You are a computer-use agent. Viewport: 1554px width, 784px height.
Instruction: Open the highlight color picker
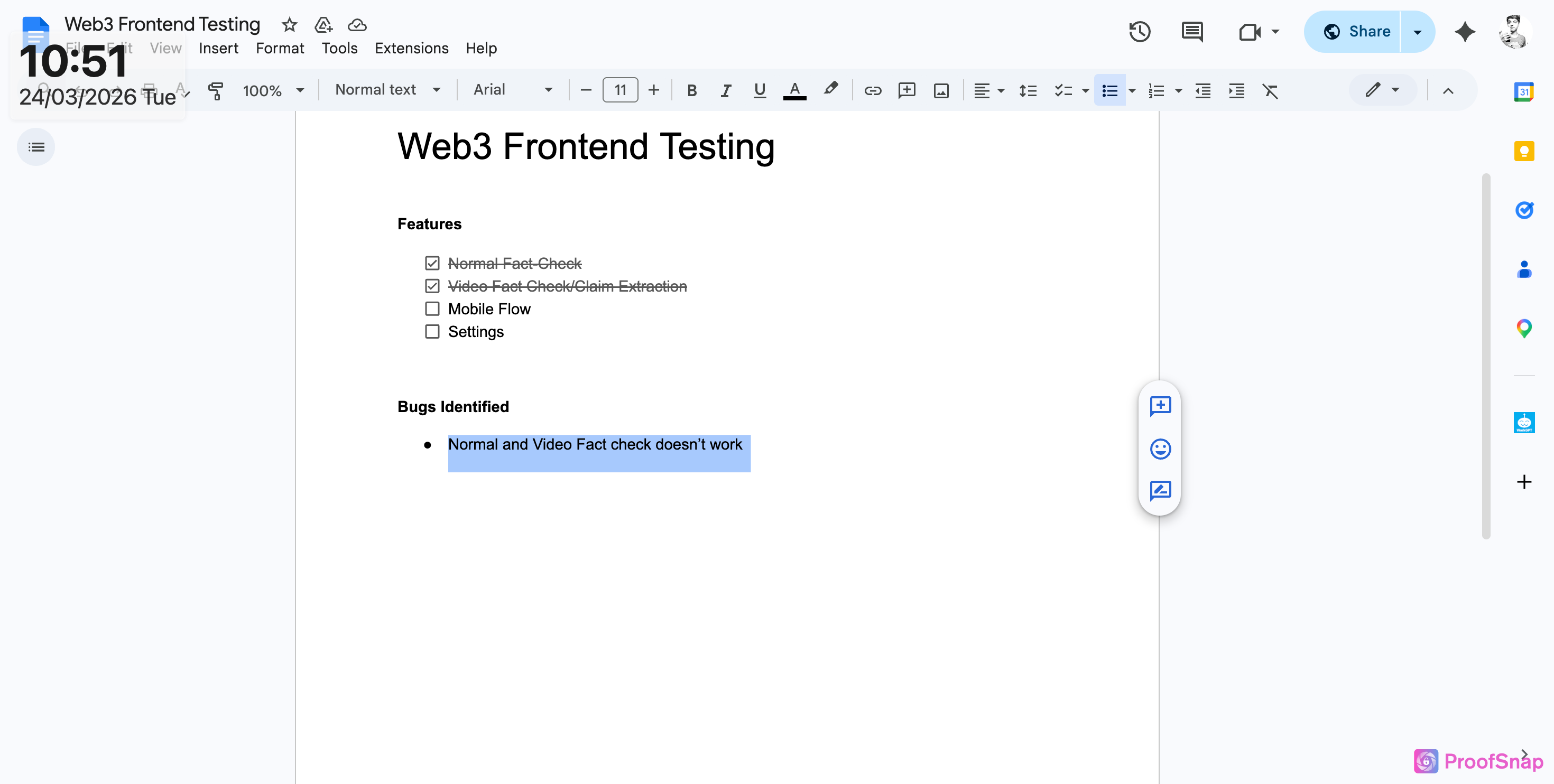pos(831,90)
